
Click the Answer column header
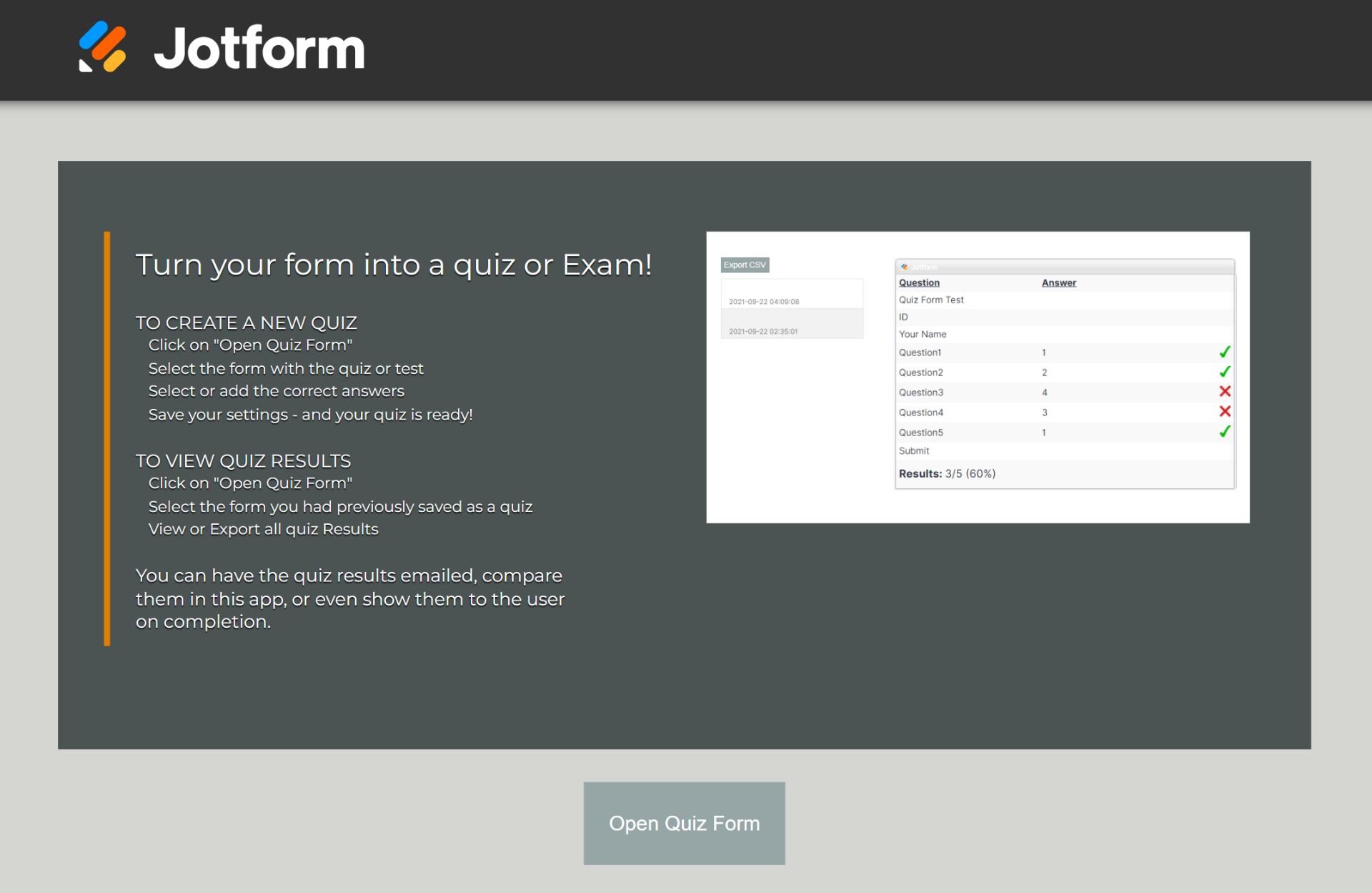coord(1058,283)
